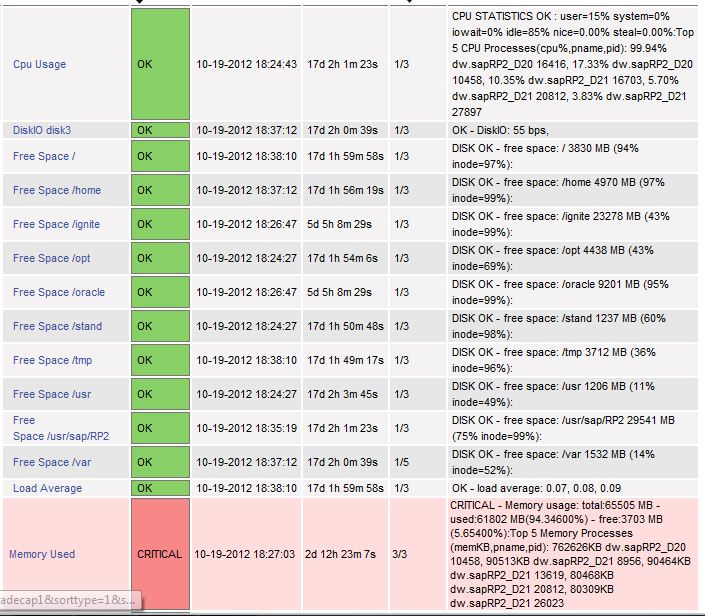The height and width of the screenshot is (616, 705).
Task: Click the green OK cell for Cpu Usage
Action: [159, 64]
